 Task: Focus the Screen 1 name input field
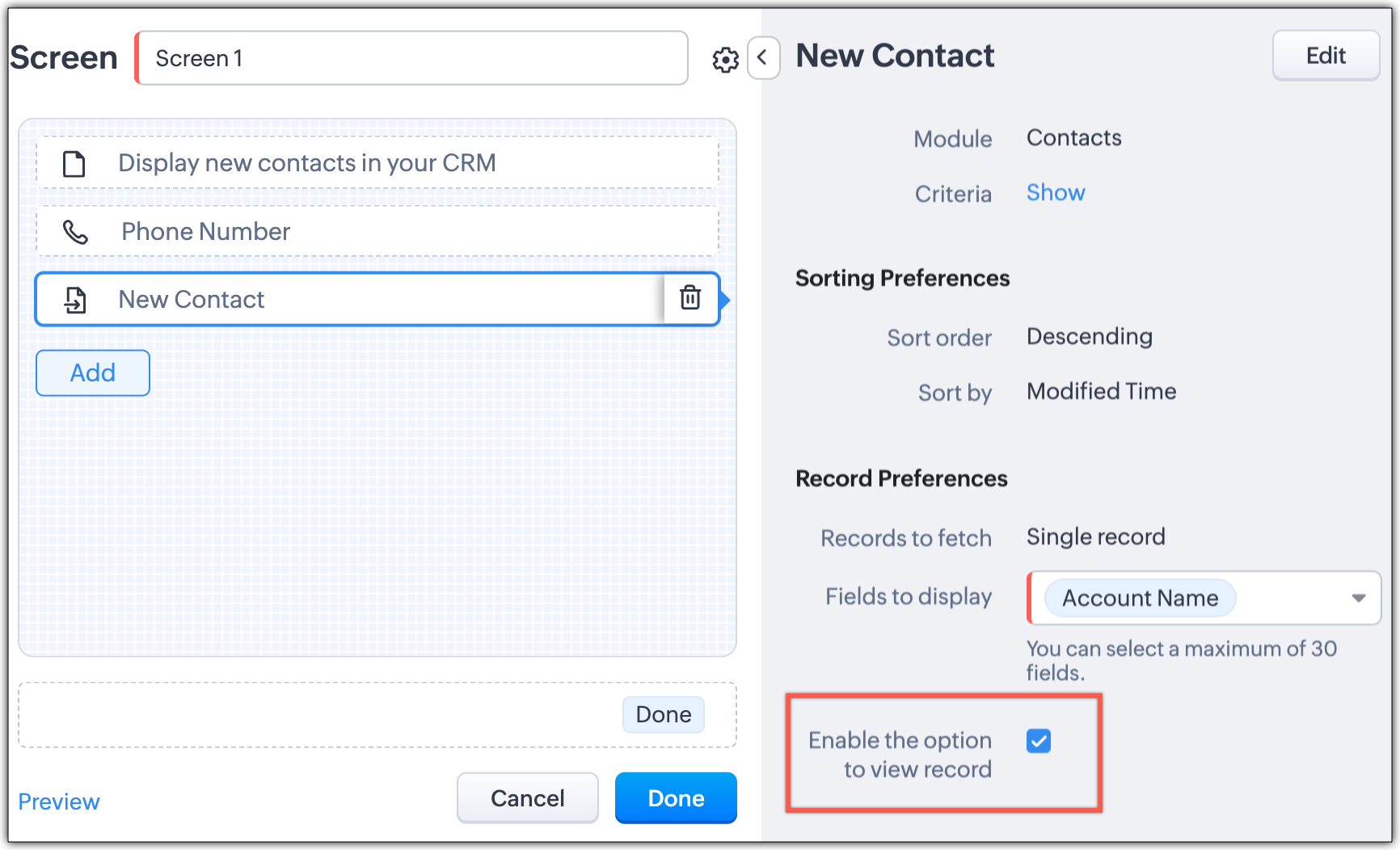[412, 58]
